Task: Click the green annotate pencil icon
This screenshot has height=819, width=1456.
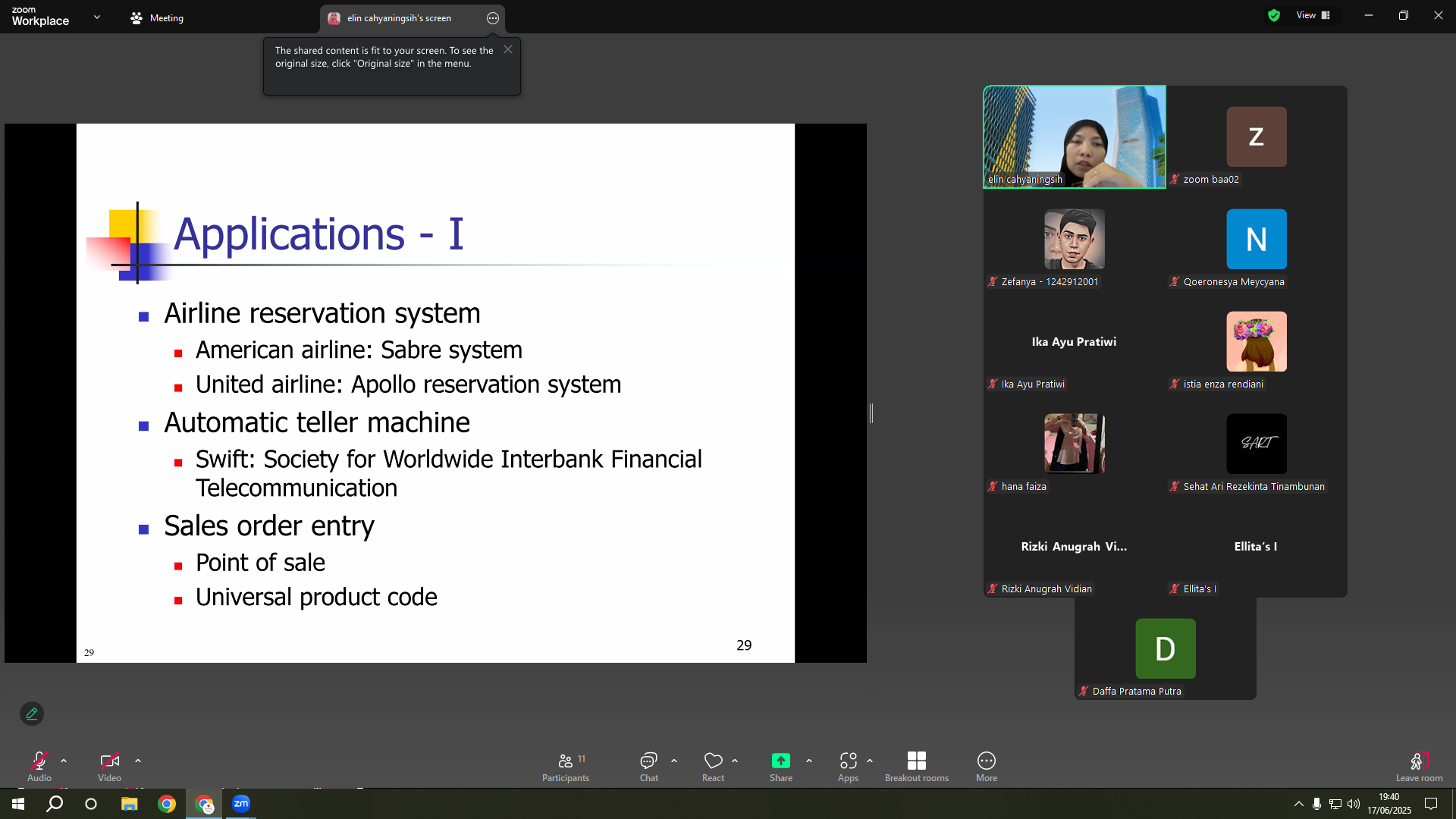Action: pyautogui.click(x=32, y=714)
